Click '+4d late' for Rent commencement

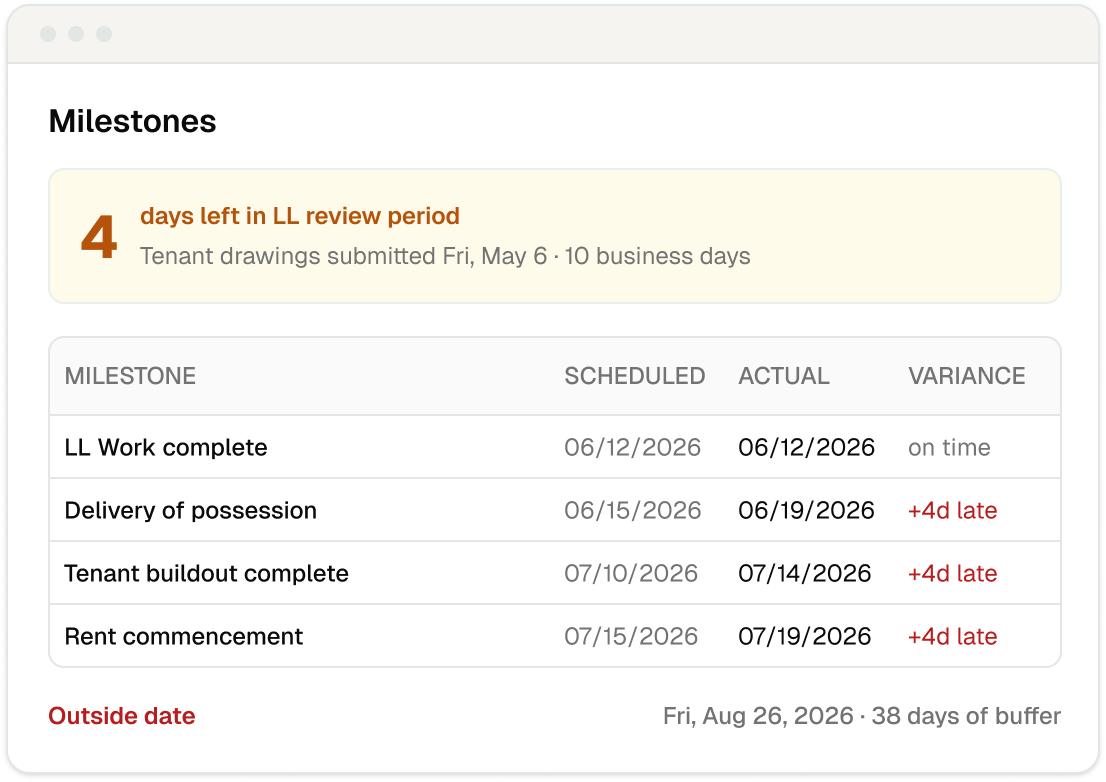click(x=952, y=636)
